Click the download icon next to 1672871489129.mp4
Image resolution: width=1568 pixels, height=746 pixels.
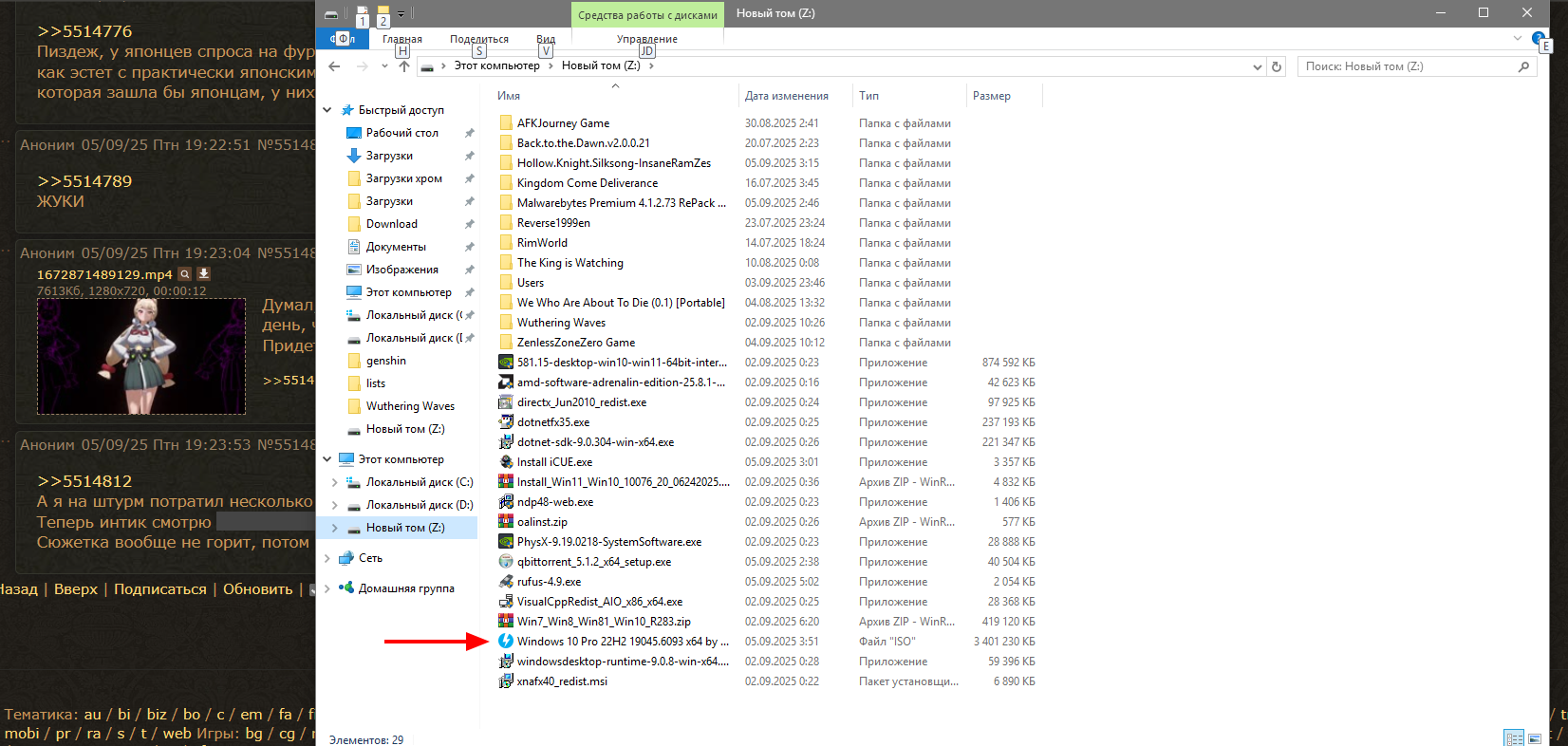click(203, 274)
